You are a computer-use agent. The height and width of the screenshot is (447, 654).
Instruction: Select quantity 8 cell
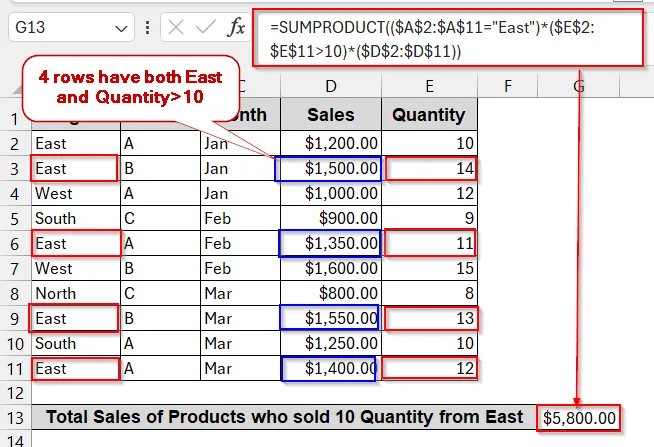click(x=429, y=294)
